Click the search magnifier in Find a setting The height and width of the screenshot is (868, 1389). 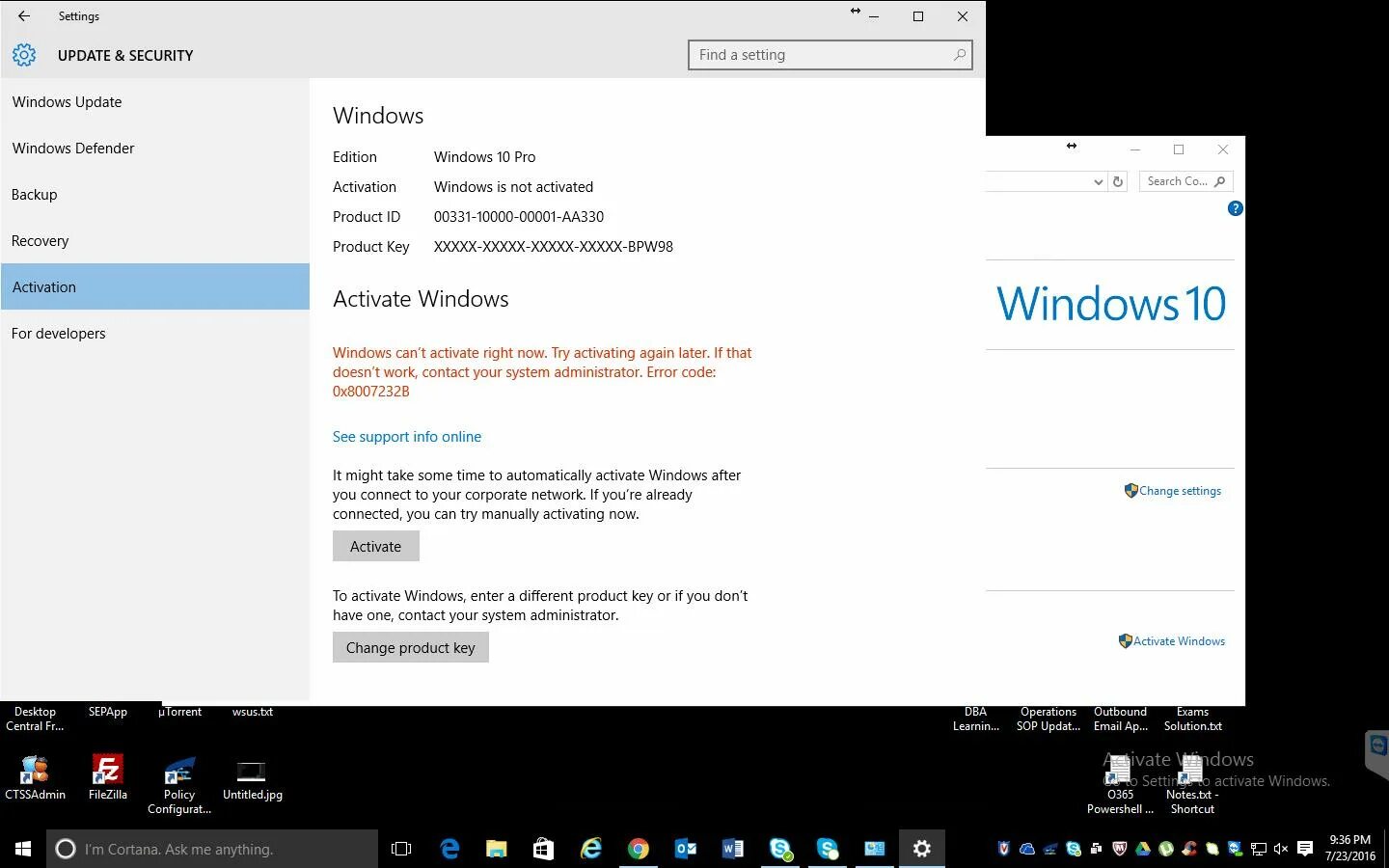tap(960, 55)
